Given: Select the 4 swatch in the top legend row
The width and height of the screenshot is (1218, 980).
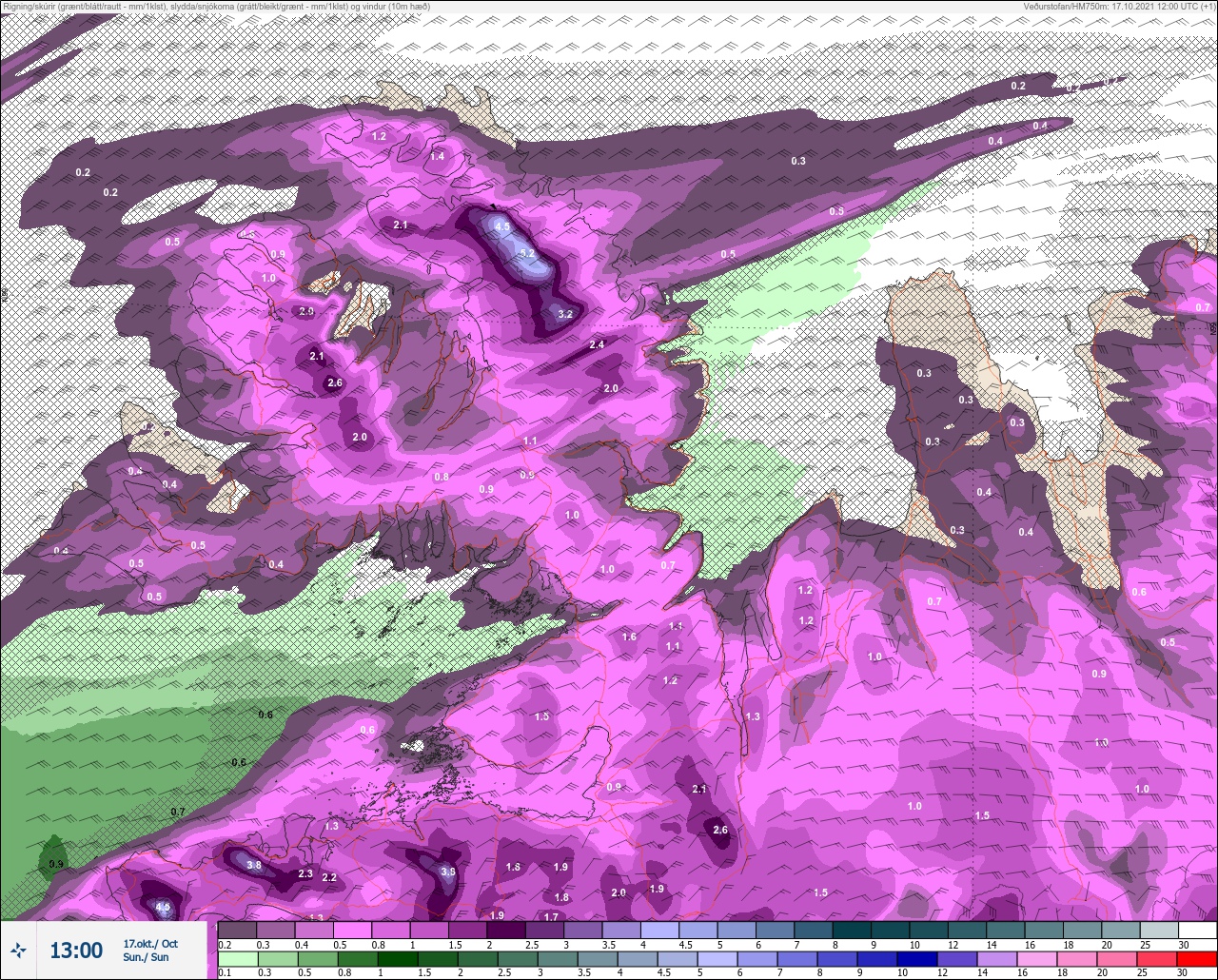Looking at the screenshot, I should (660, 930).
